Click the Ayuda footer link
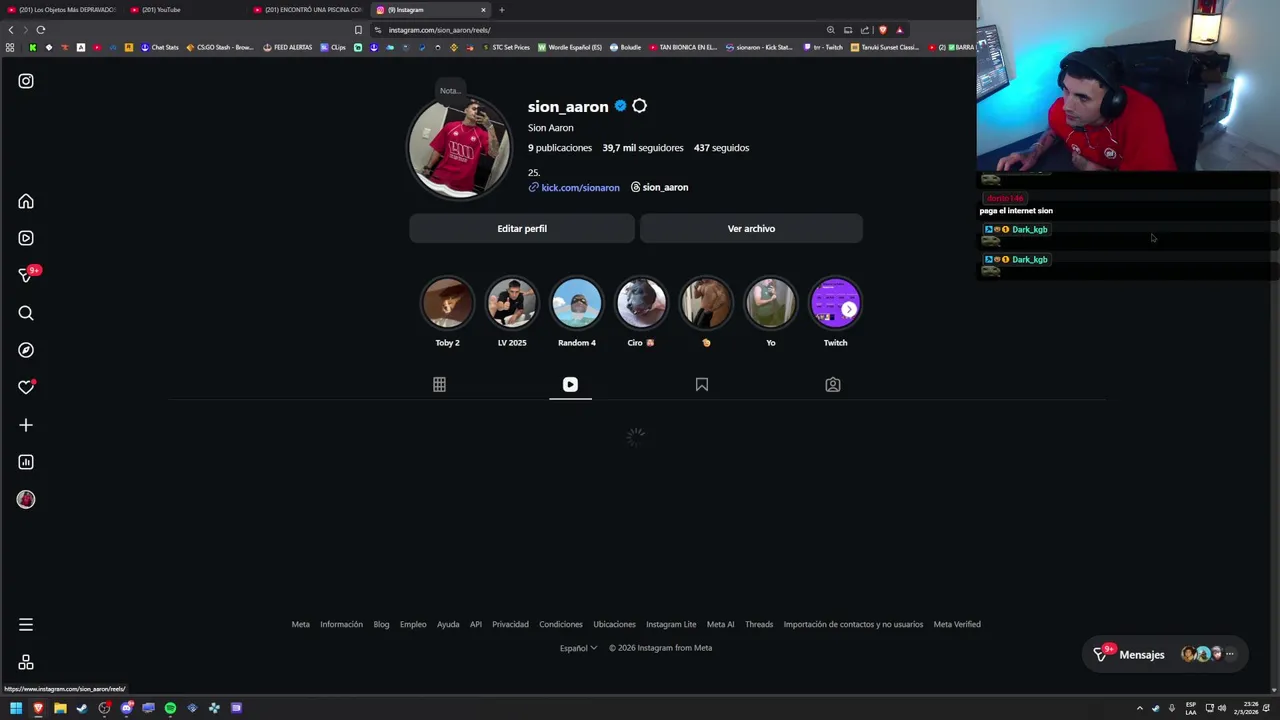The width and height of the screenshot is (1280, 720). (x=448, y=624)
